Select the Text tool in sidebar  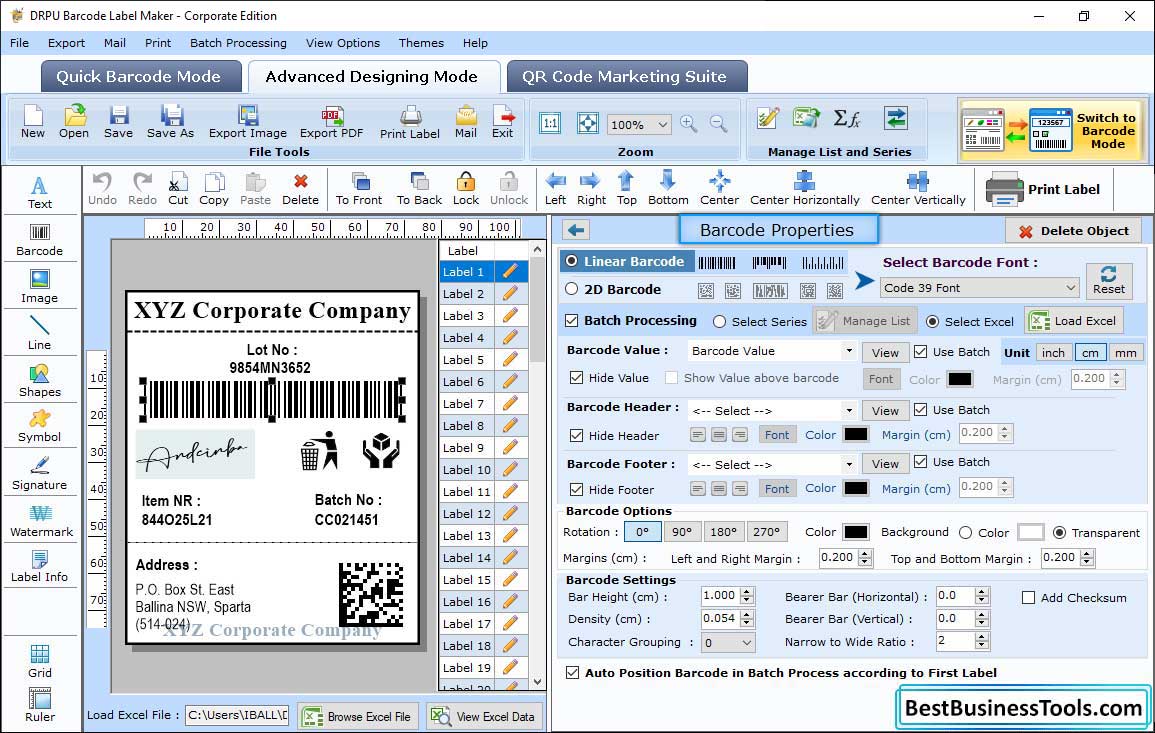pyautogui.click(x=40, y=193)
